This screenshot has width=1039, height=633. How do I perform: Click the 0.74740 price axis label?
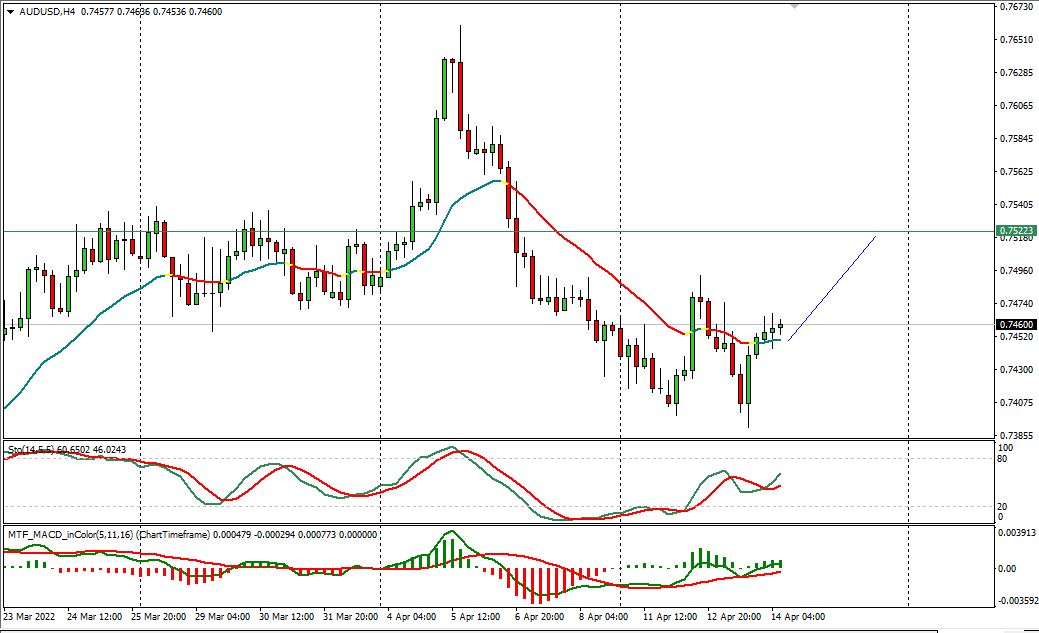1017,304
